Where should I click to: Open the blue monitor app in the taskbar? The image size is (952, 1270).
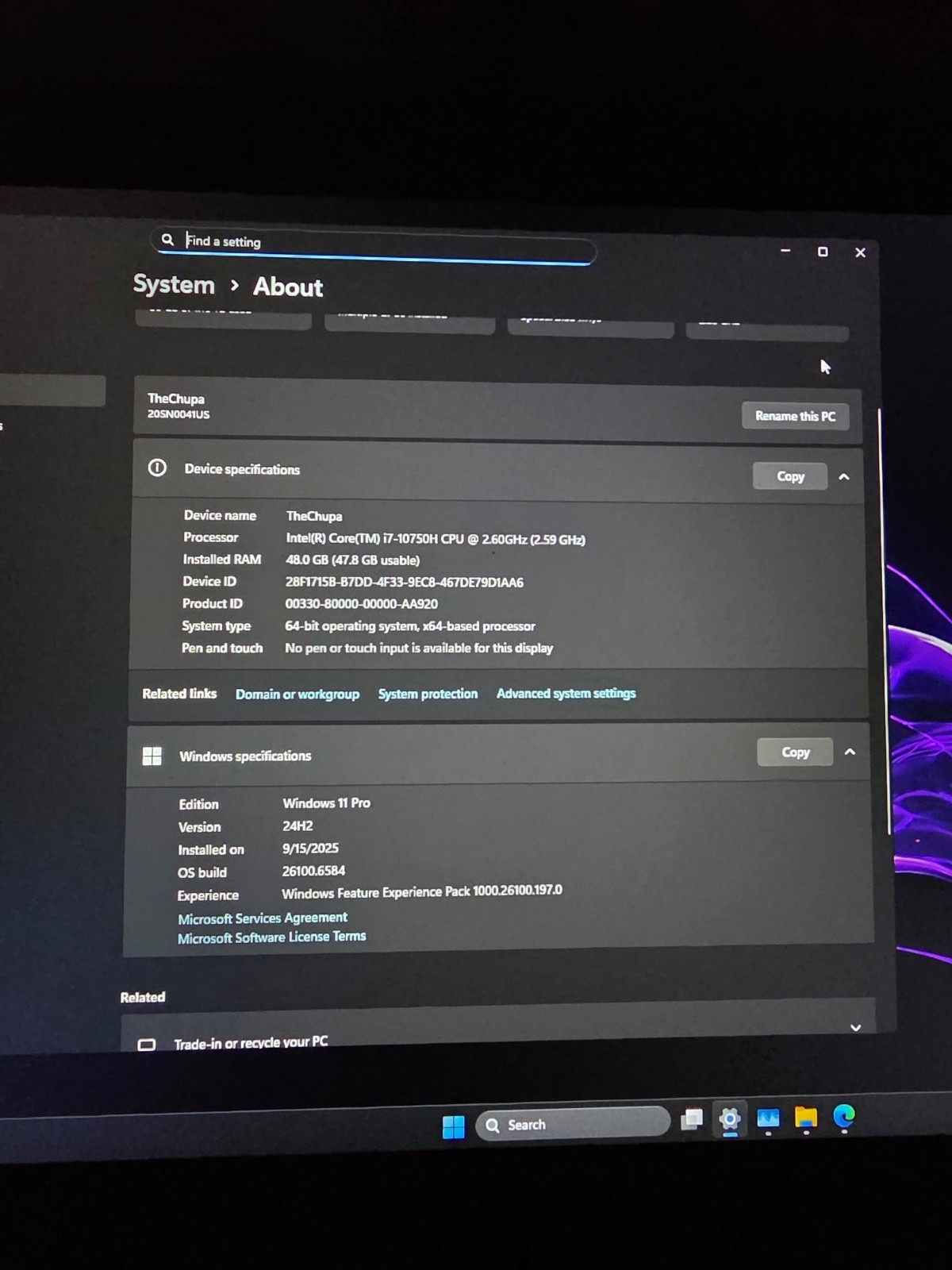[x=768, y=1118]
